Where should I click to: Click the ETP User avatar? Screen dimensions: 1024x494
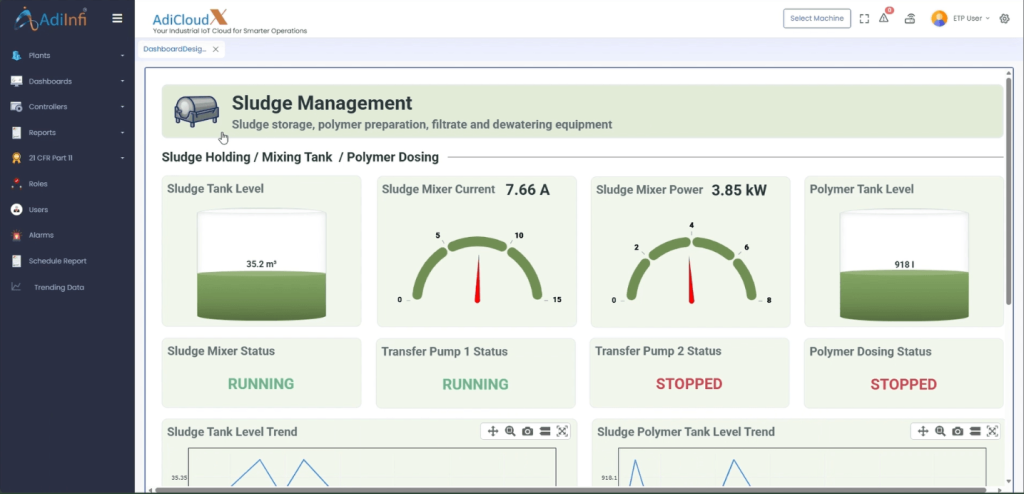[x=939, y=18]
